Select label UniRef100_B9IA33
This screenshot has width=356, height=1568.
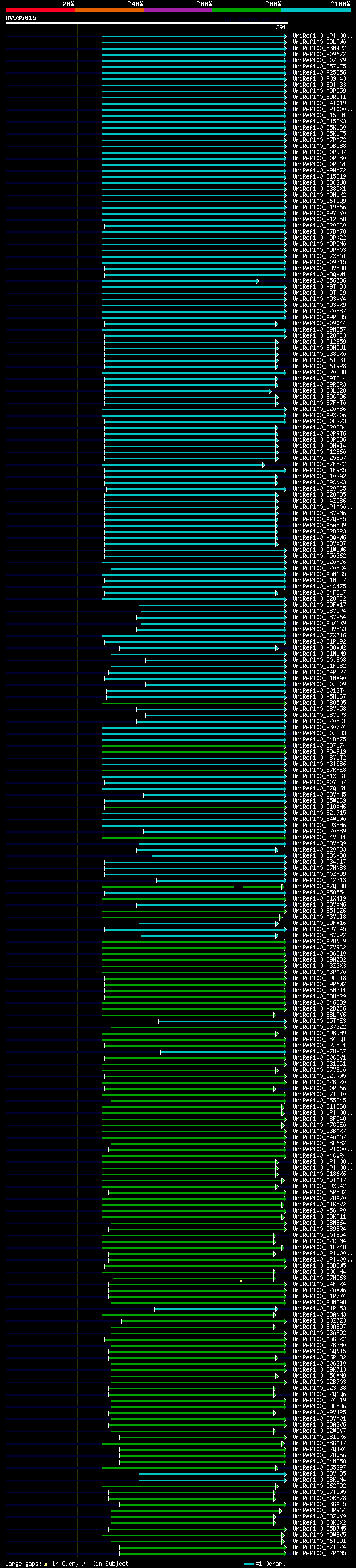coord(319,85)
